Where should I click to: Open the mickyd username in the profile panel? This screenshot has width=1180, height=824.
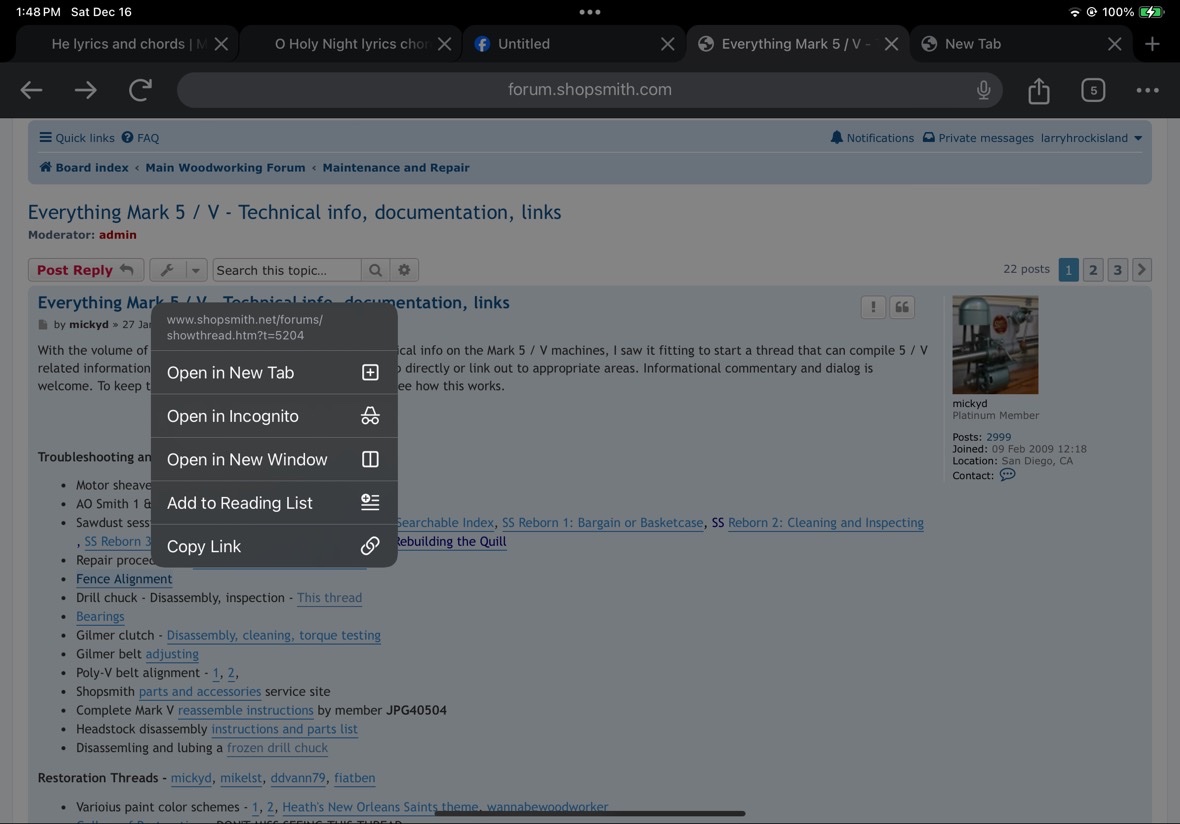[969, 403]
